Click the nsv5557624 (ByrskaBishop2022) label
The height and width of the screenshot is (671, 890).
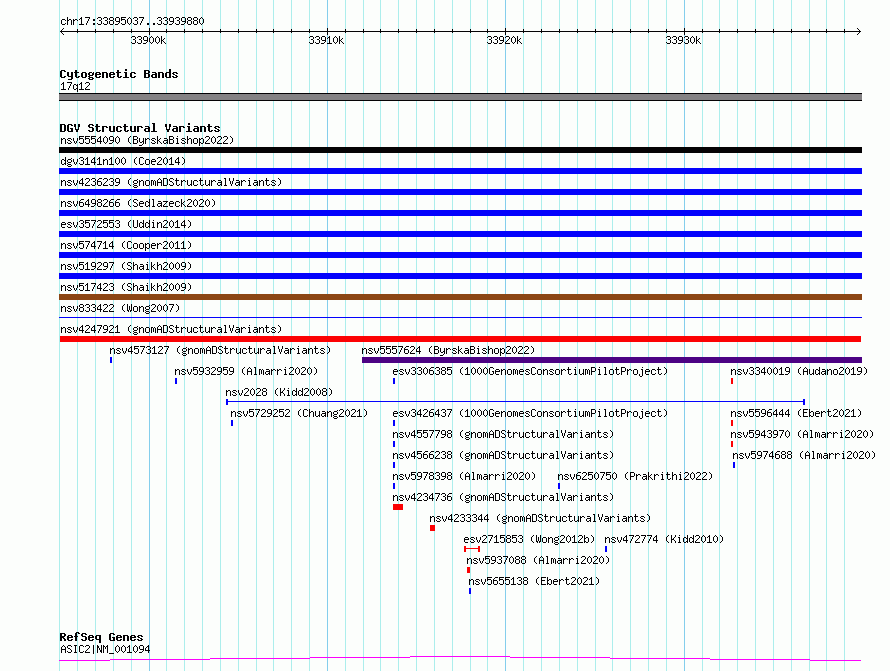(x=448, y=350)
